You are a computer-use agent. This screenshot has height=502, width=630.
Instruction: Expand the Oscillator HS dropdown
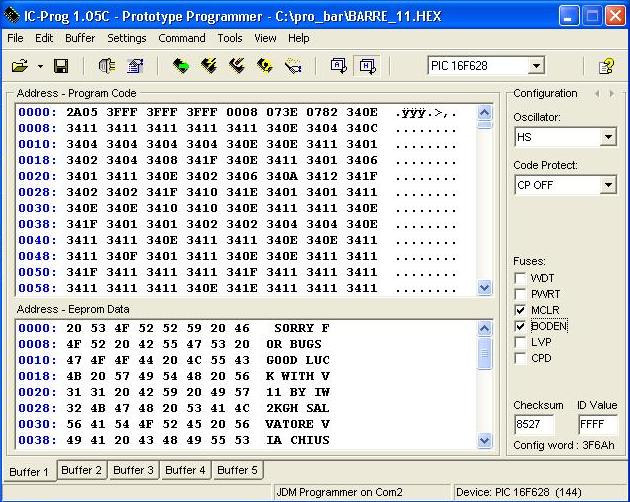click(608, 137)
